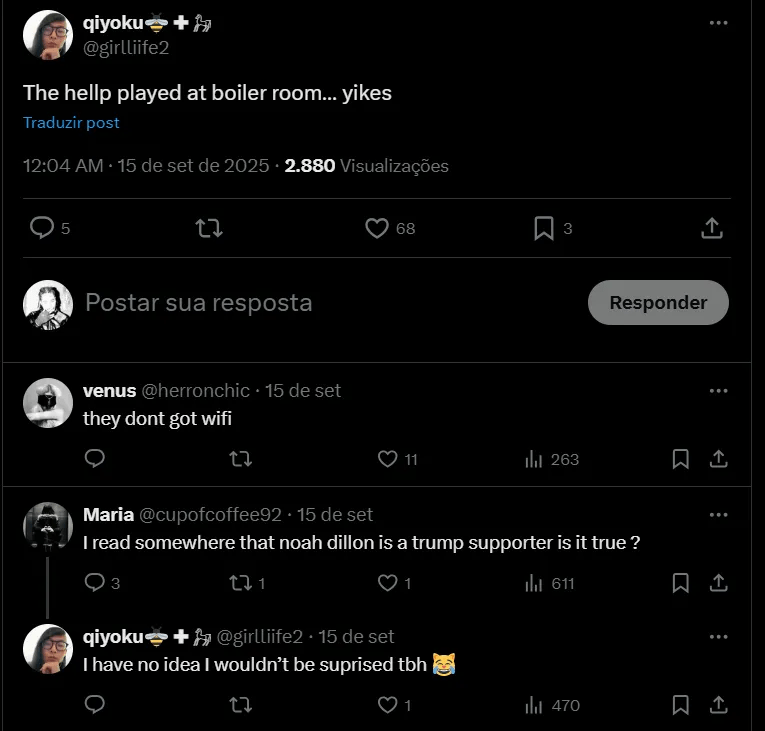The width and height of the screenshot is (765, 731).
Task: View analytics for venus's reply
Action: point(534,459)
